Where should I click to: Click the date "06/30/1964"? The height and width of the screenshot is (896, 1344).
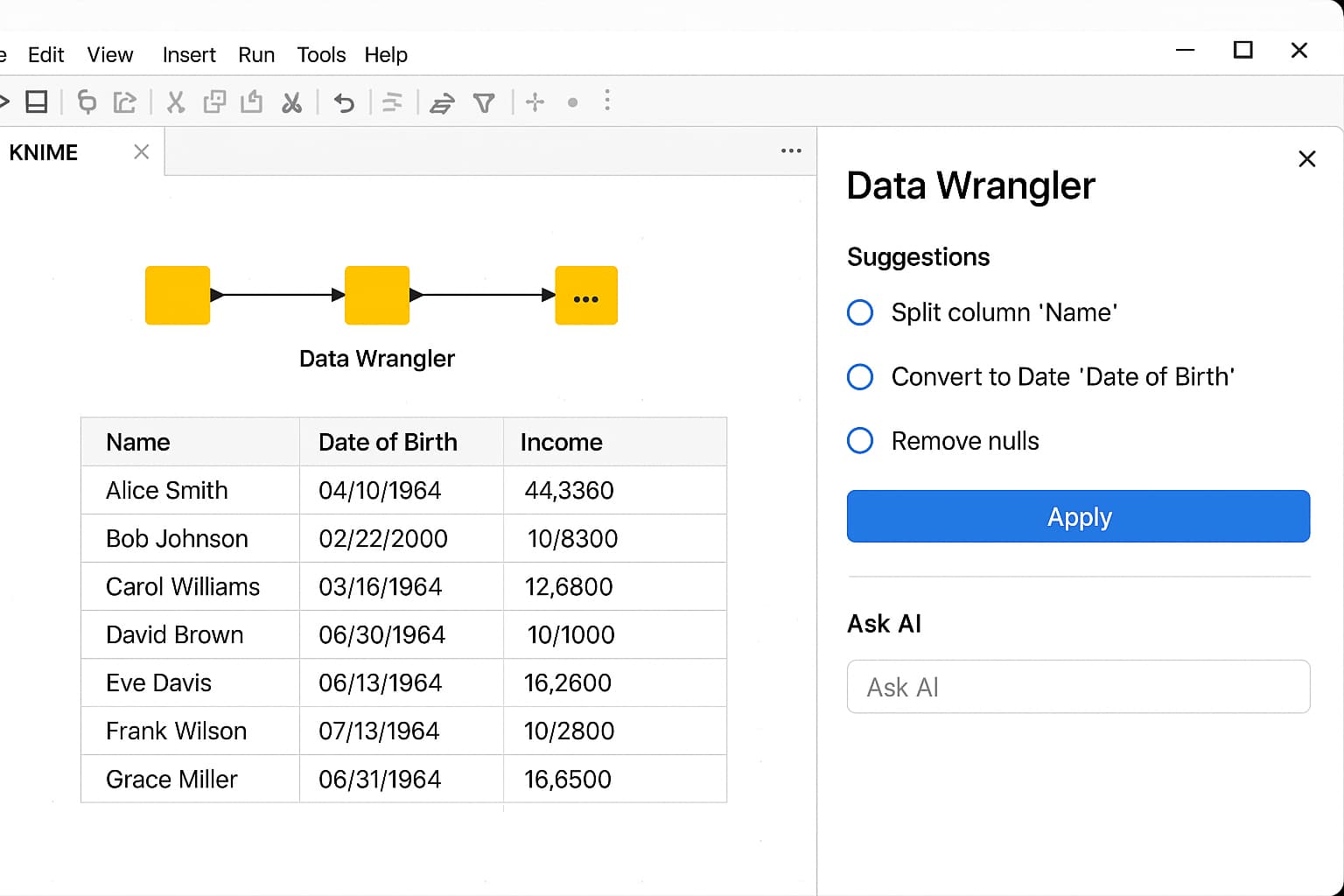[x=382, y=634]
